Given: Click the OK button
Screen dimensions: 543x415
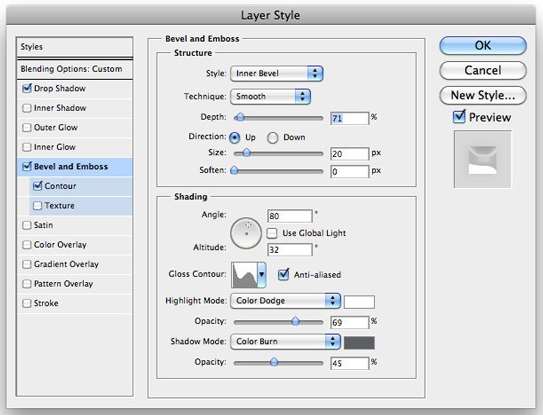Looking at the screenshot, I should 483,45.
